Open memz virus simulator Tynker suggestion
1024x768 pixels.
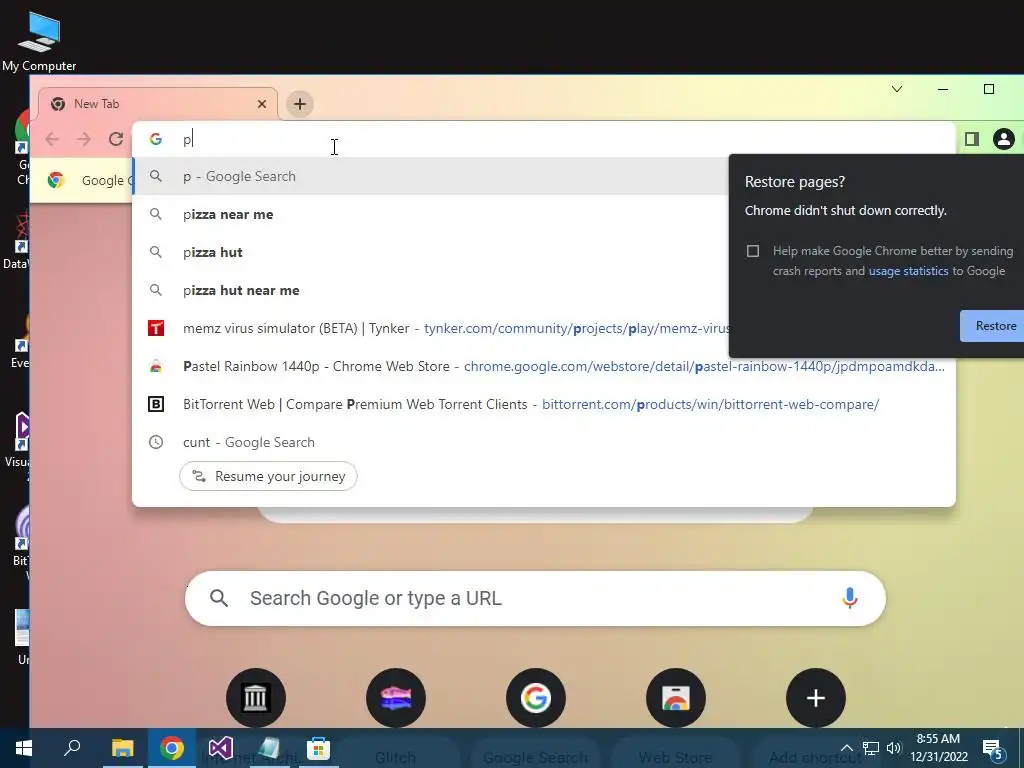click(x=431, y=328)
